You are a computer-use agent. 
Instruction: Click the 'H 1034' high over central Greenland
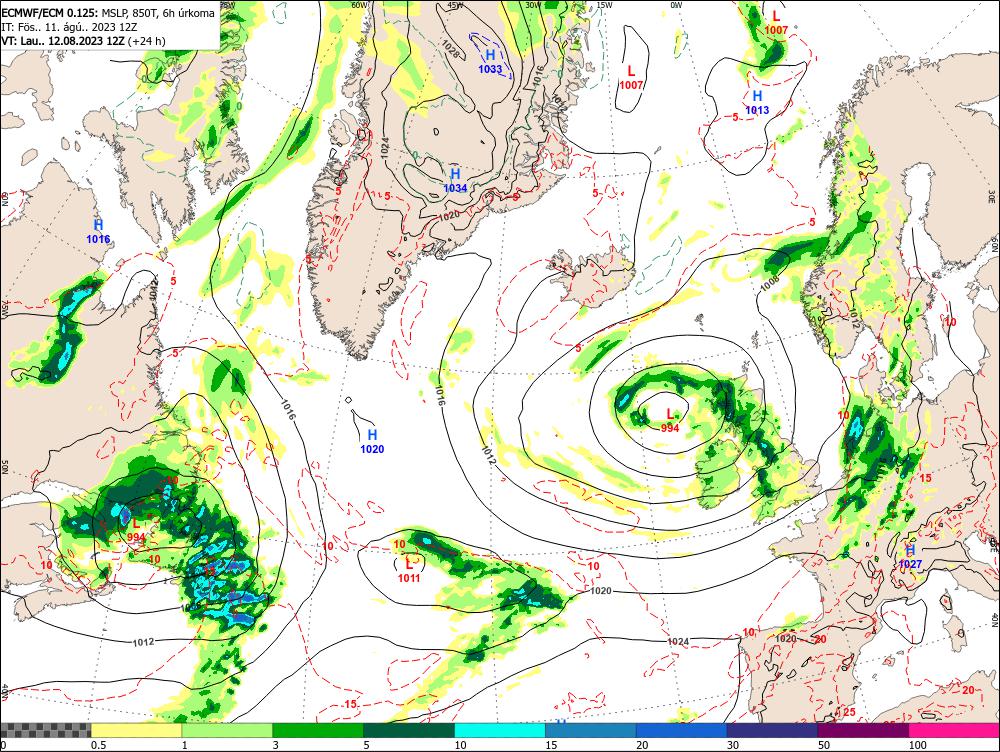[x=455, y=181]
